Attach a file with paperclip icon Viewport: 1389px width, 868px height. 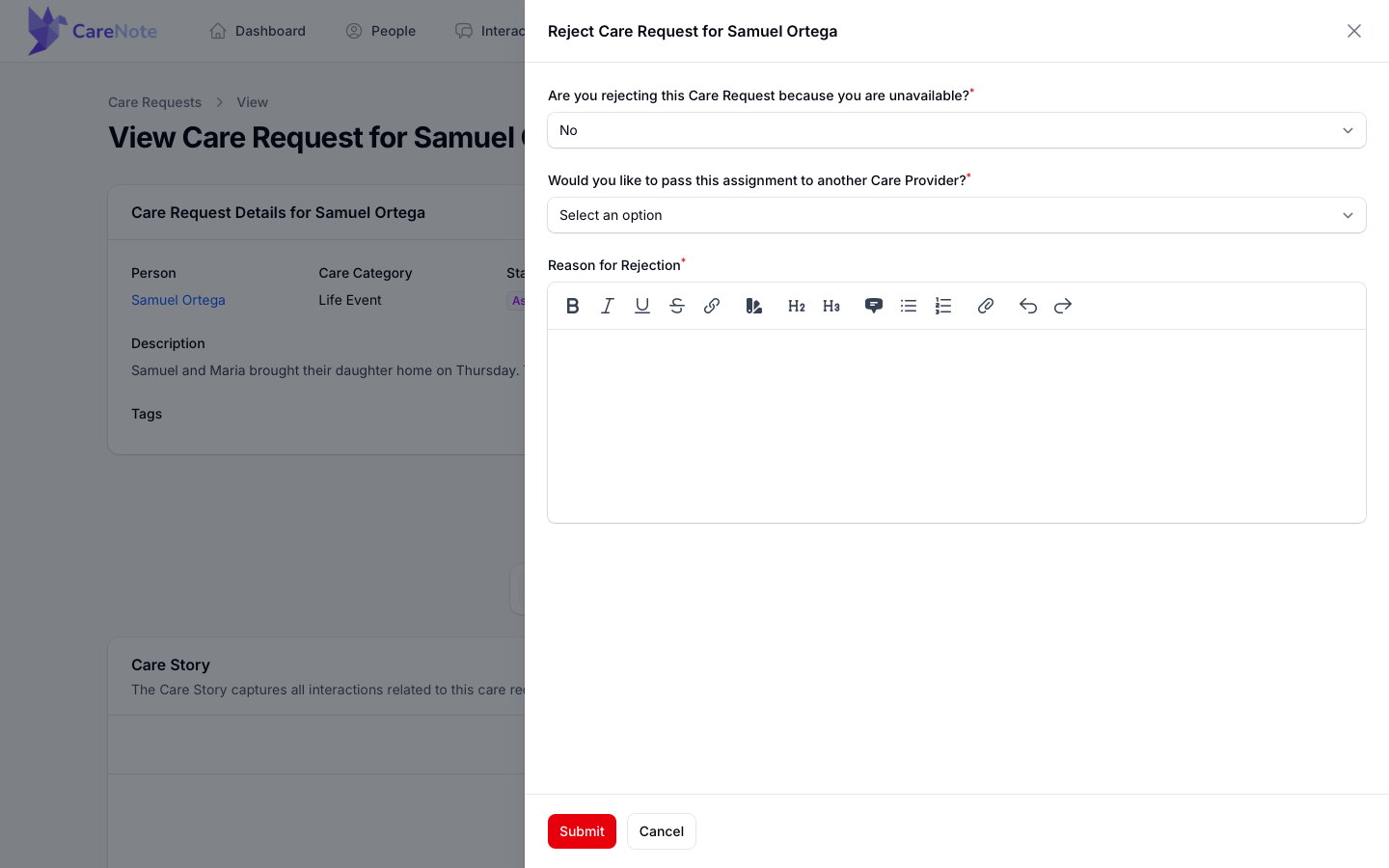point(986,306)
